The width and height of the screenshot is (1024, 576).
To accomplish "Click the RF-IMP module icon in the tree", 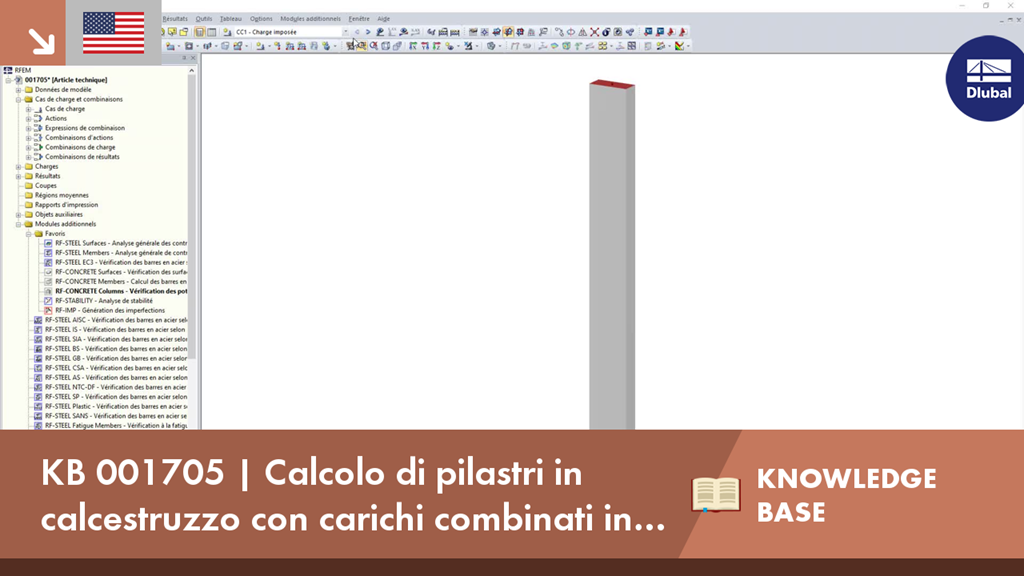I will click(48, 310).
